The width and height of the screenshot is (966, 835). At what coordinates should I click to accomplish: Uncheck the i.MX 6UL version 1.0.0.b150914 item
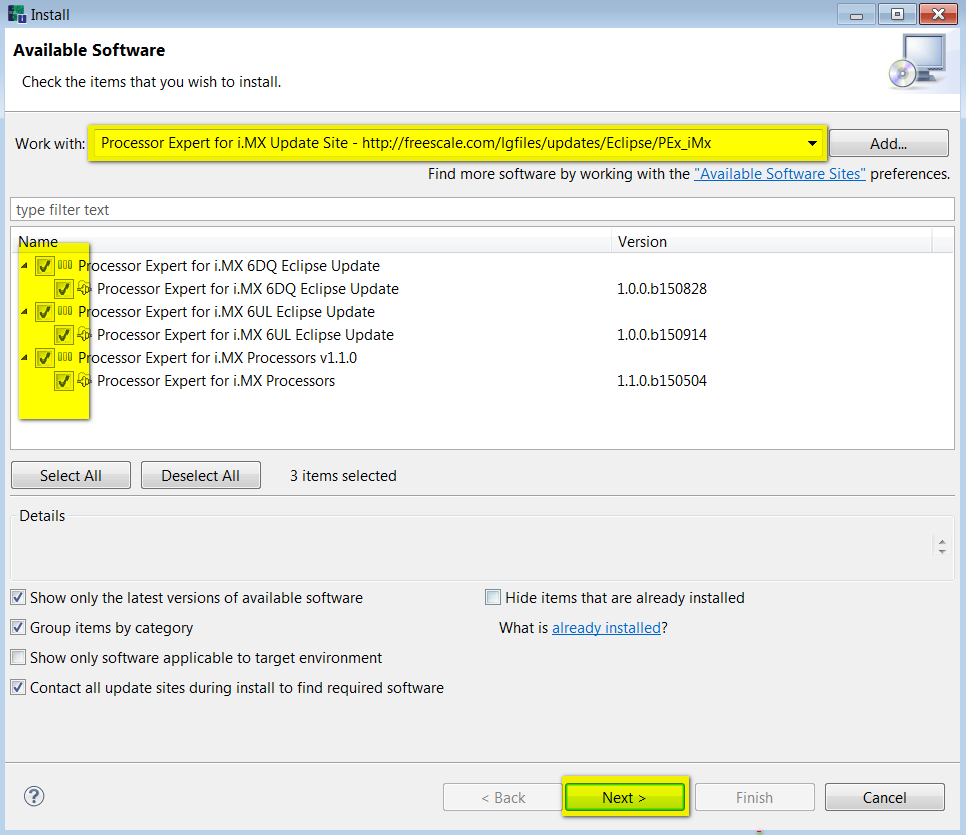(x=63, y=335)
